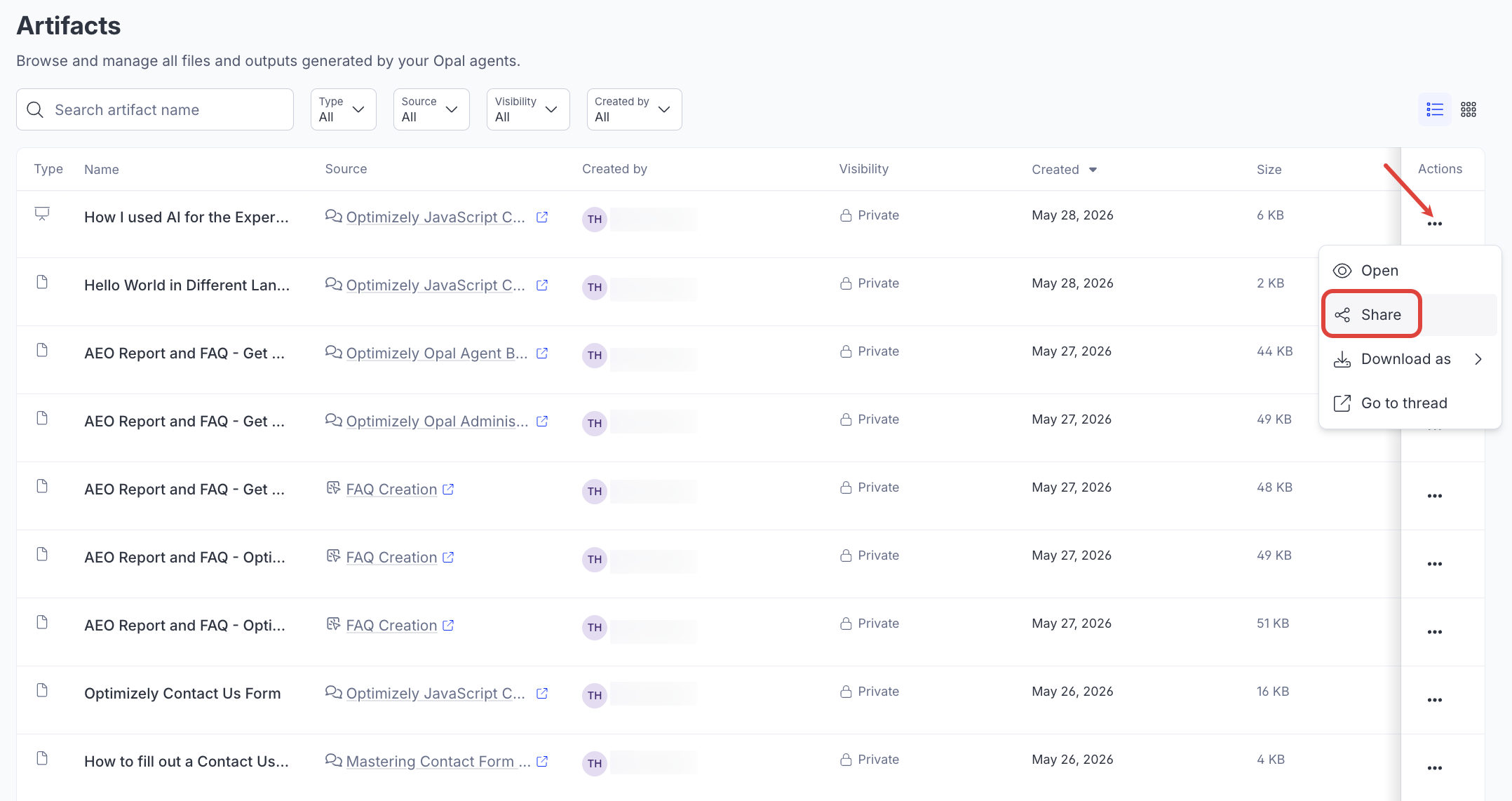Open Optimizely JavaScript C... source of How I used AI
The height and width of the screenshot is (801, 1512).
[x=436, y=217]
